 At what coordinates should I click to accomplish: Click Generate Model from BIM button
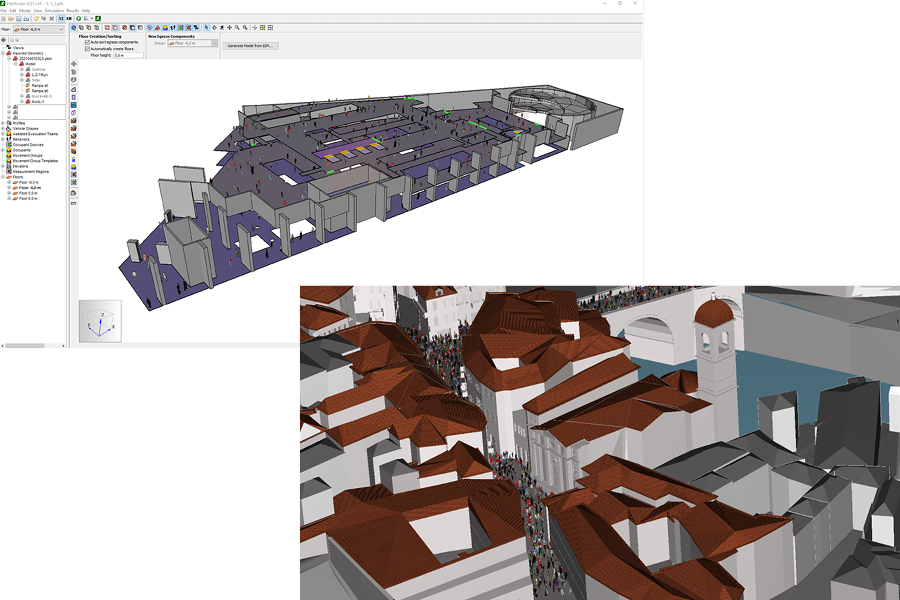click(250, 45)
